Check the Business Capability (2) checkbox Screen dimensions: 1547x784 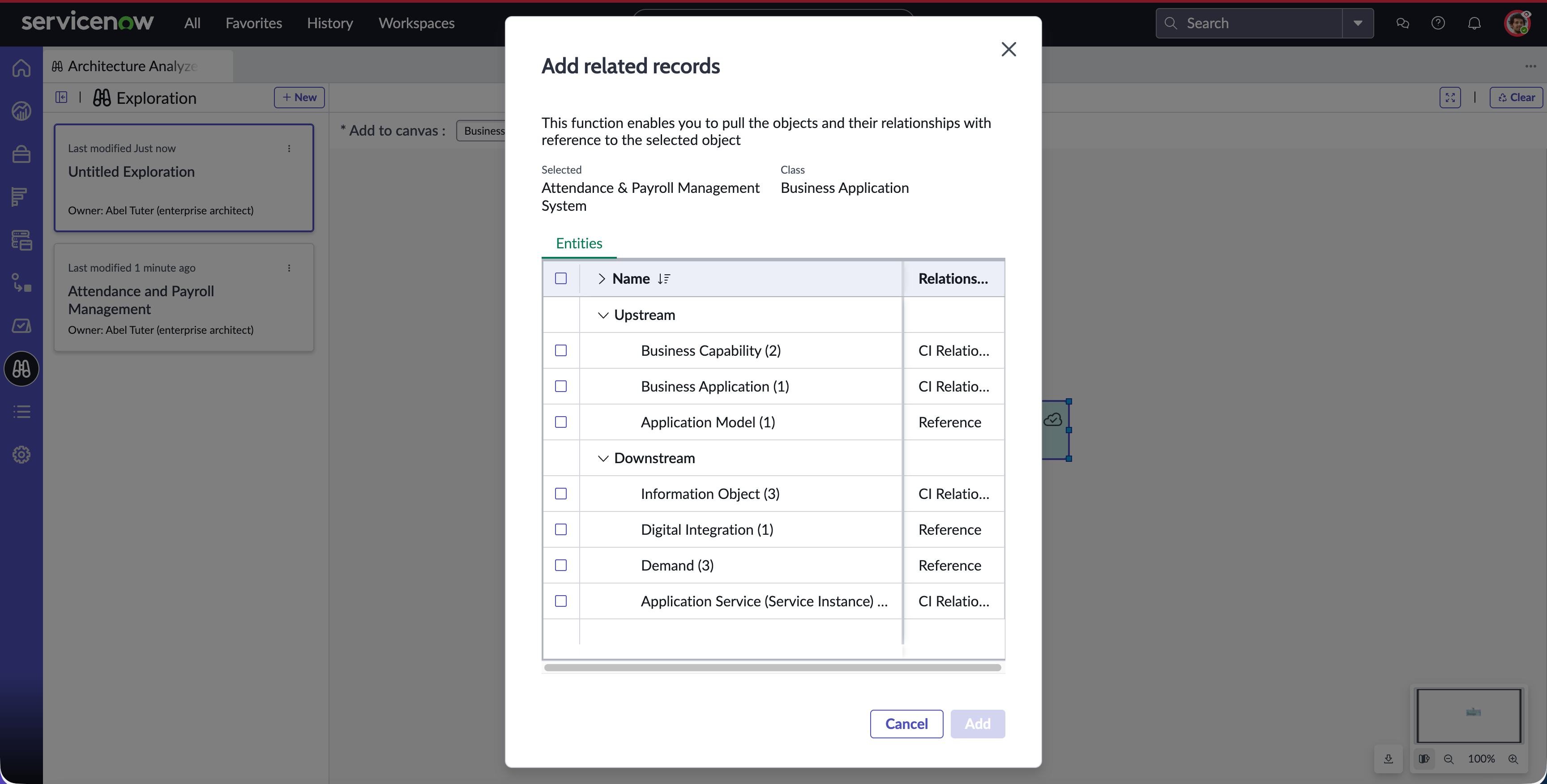coord(561,350)
